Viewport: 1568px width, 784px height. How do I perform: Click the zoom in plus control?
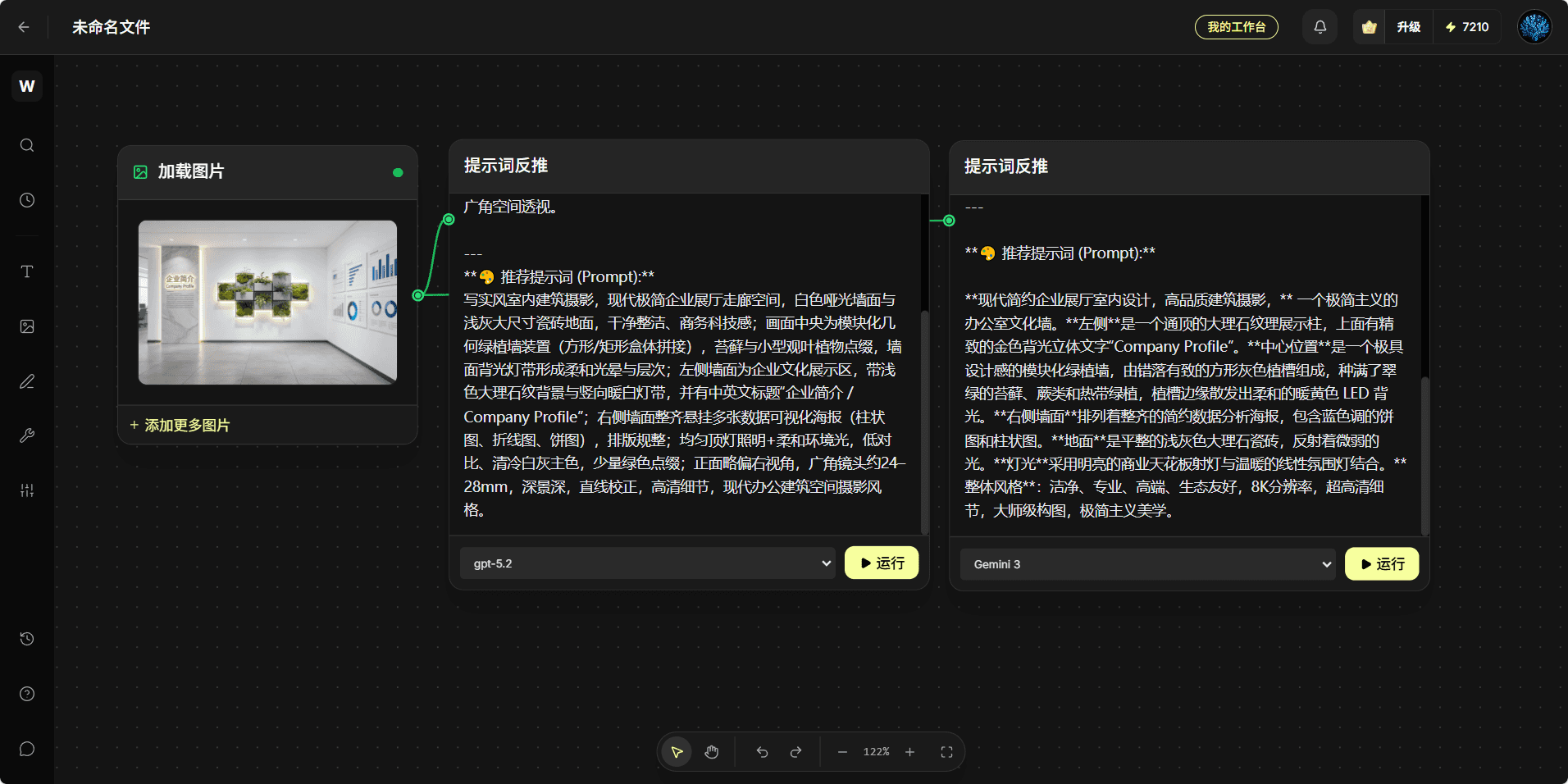909,751
